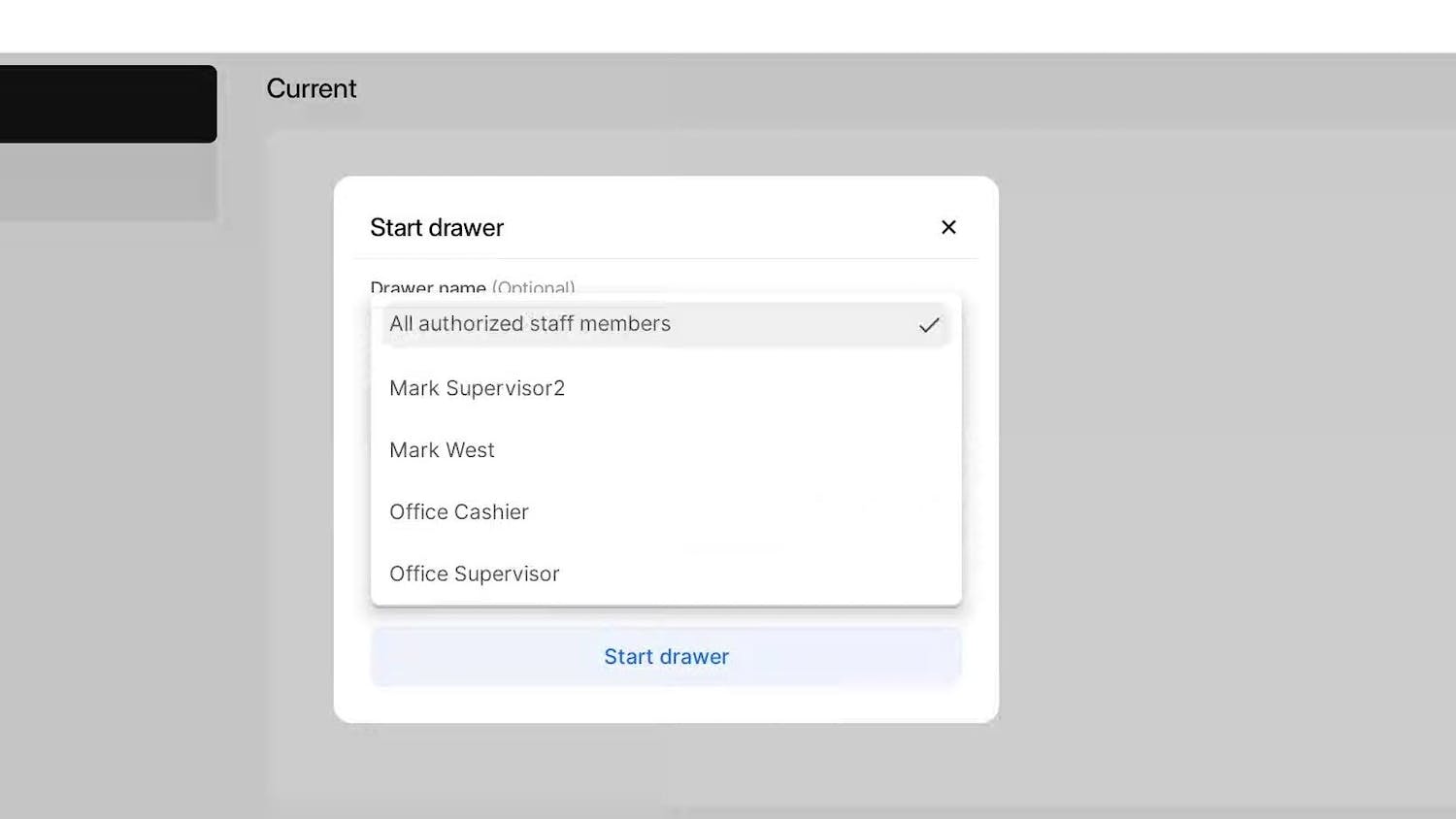This screenshot has height=819, width=1456.
Task: Select Mark West in the dropdown
Action: coord(442,450)
